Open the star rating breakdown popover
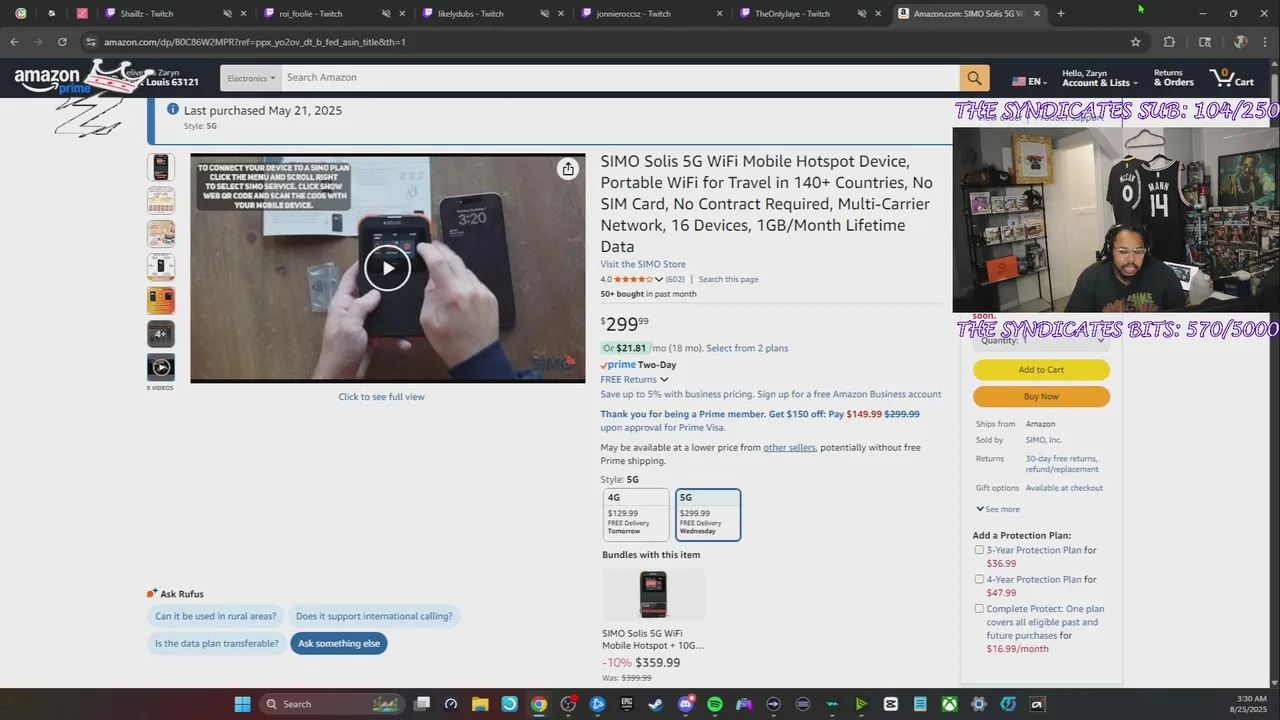Viewport: 1280px width, 720px height. pos(638,279)
